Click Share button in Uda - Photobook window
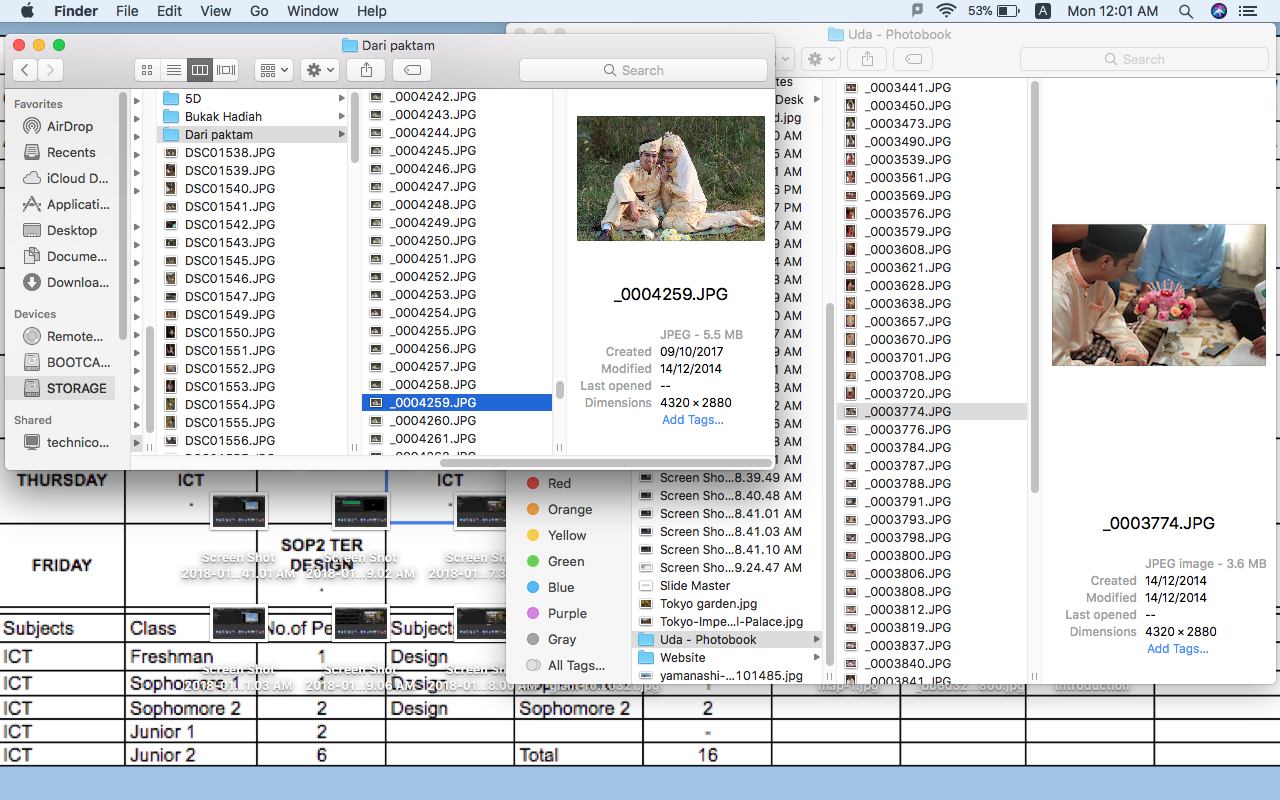The image size is (1280, 800). [867, 59]
